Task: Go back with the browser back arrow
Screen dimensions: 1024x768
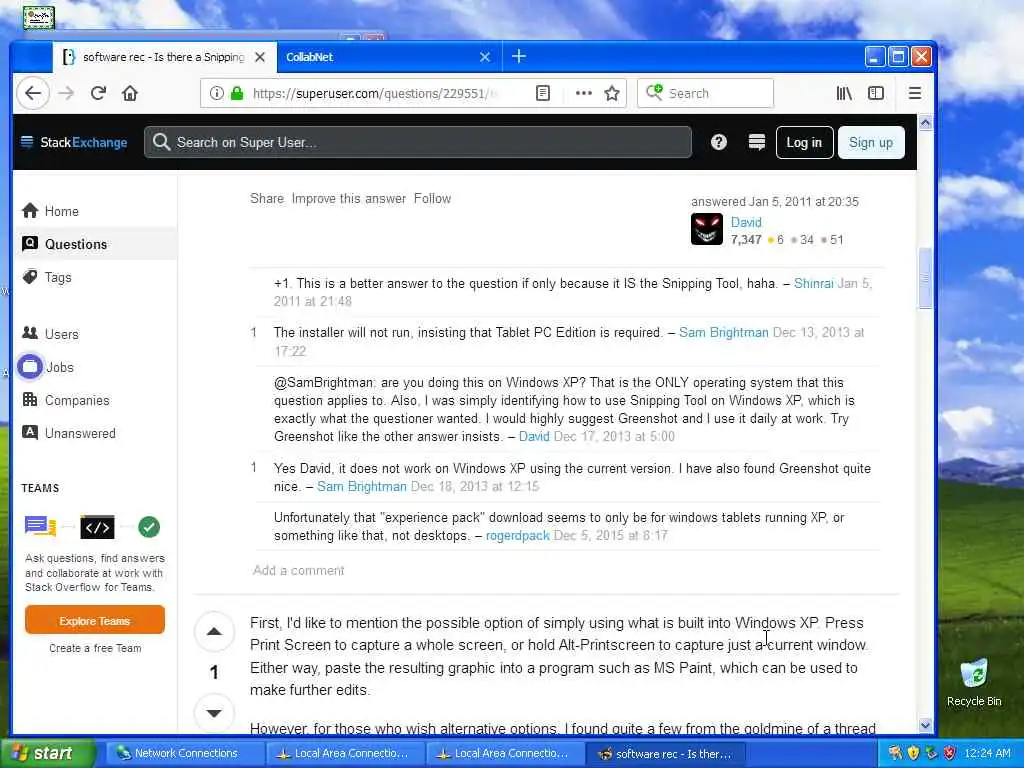Action: point(33,93)
